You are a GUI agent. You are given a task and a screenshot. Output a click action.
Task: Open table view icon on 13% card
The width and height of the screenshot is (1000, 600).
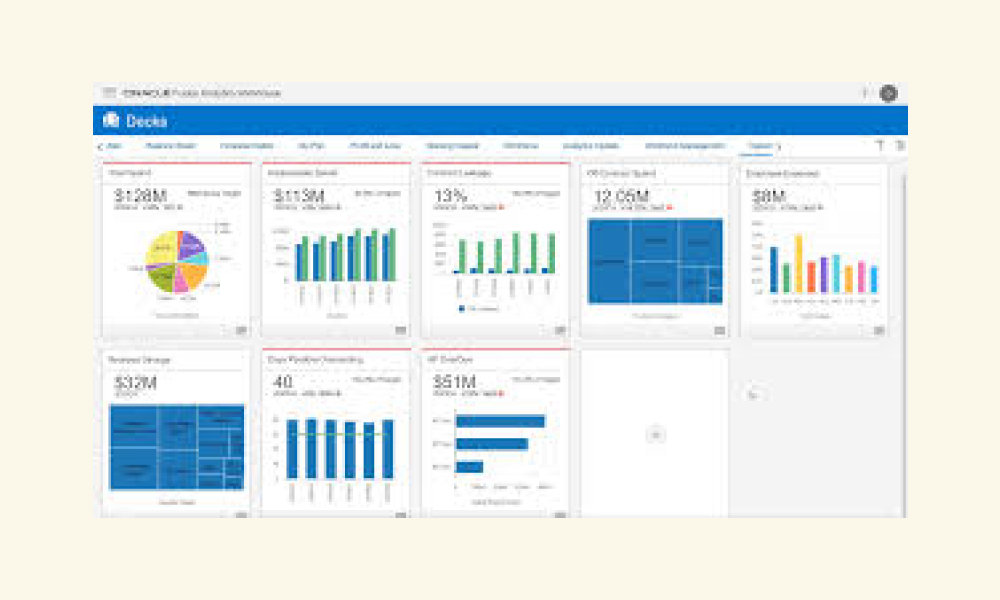pos(560,330)
